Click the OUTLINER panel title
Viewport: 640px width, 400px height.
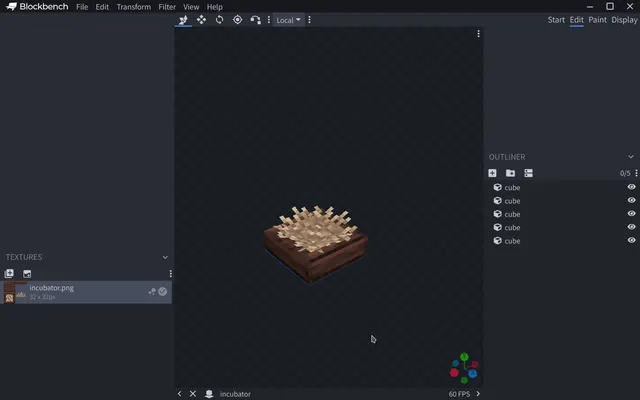pos(507,157)
